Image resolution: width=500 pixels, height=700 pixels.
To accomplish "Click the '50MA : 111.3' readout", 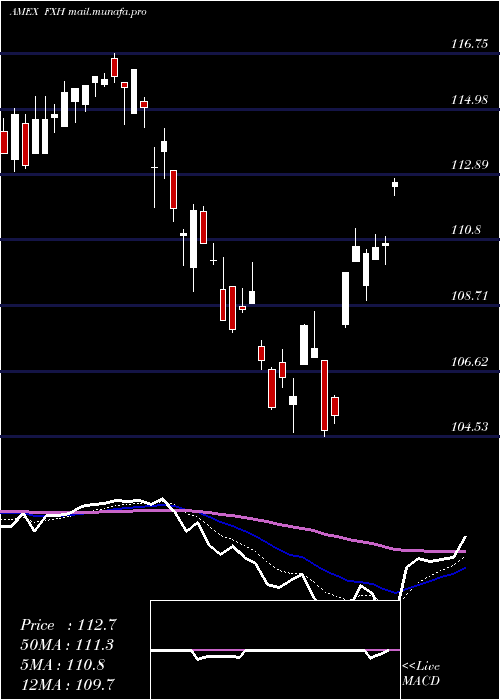I will (67, 645).
